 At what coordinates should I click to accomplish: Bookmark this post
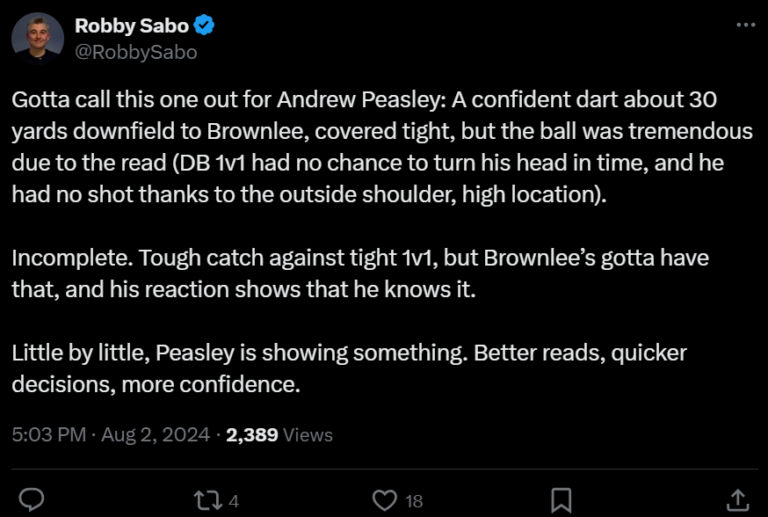[x=562, y=498]
